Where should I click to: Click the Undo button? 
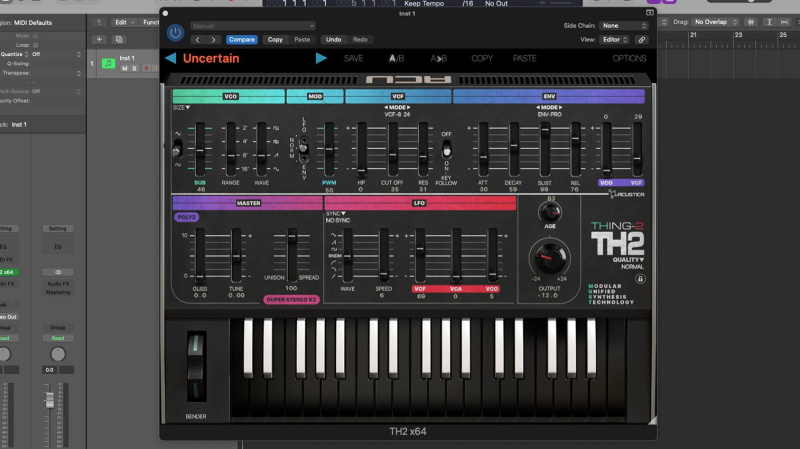click(x=333, y=39)
